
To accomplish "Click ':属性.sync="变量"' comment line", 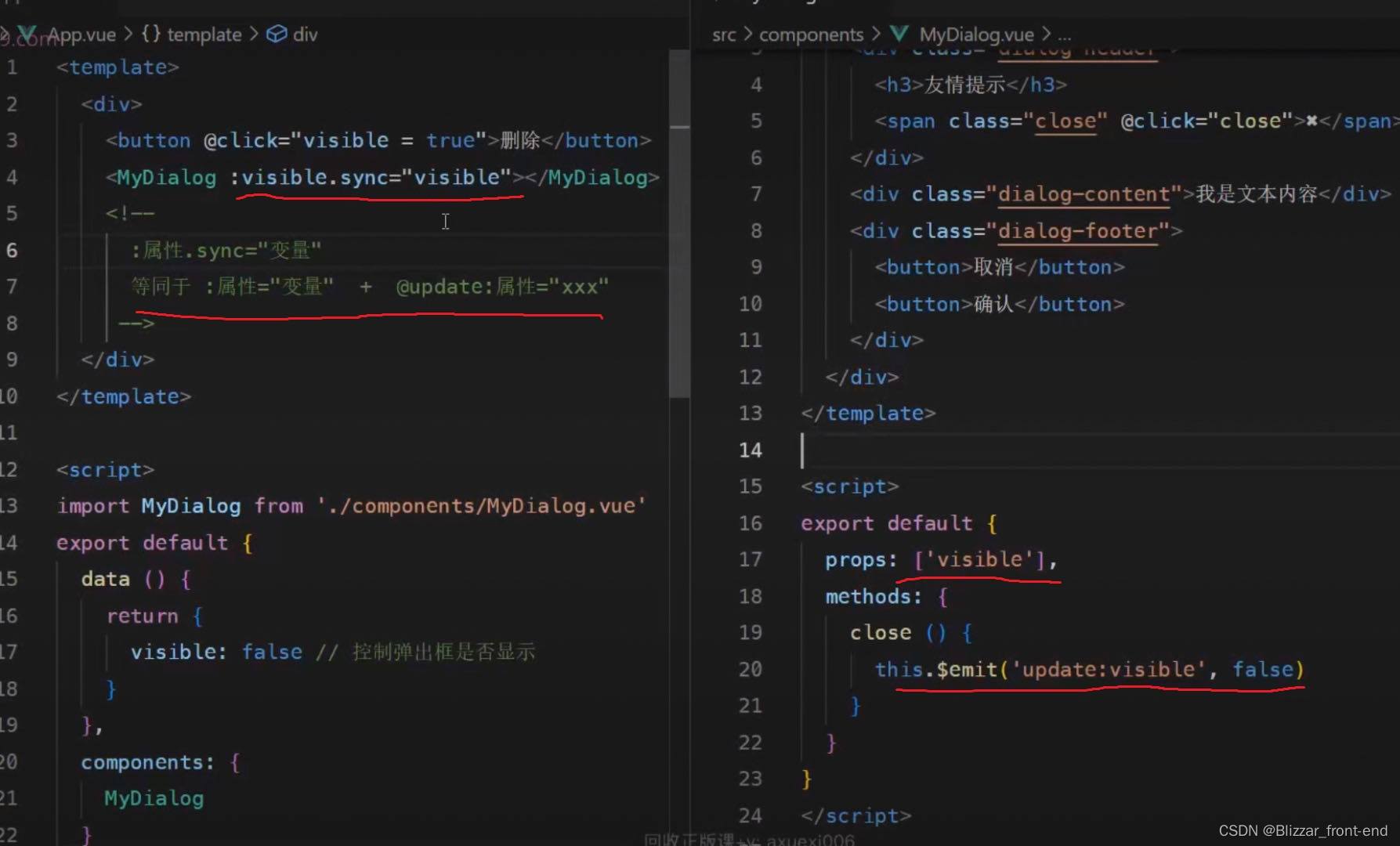I will (226, 250).
